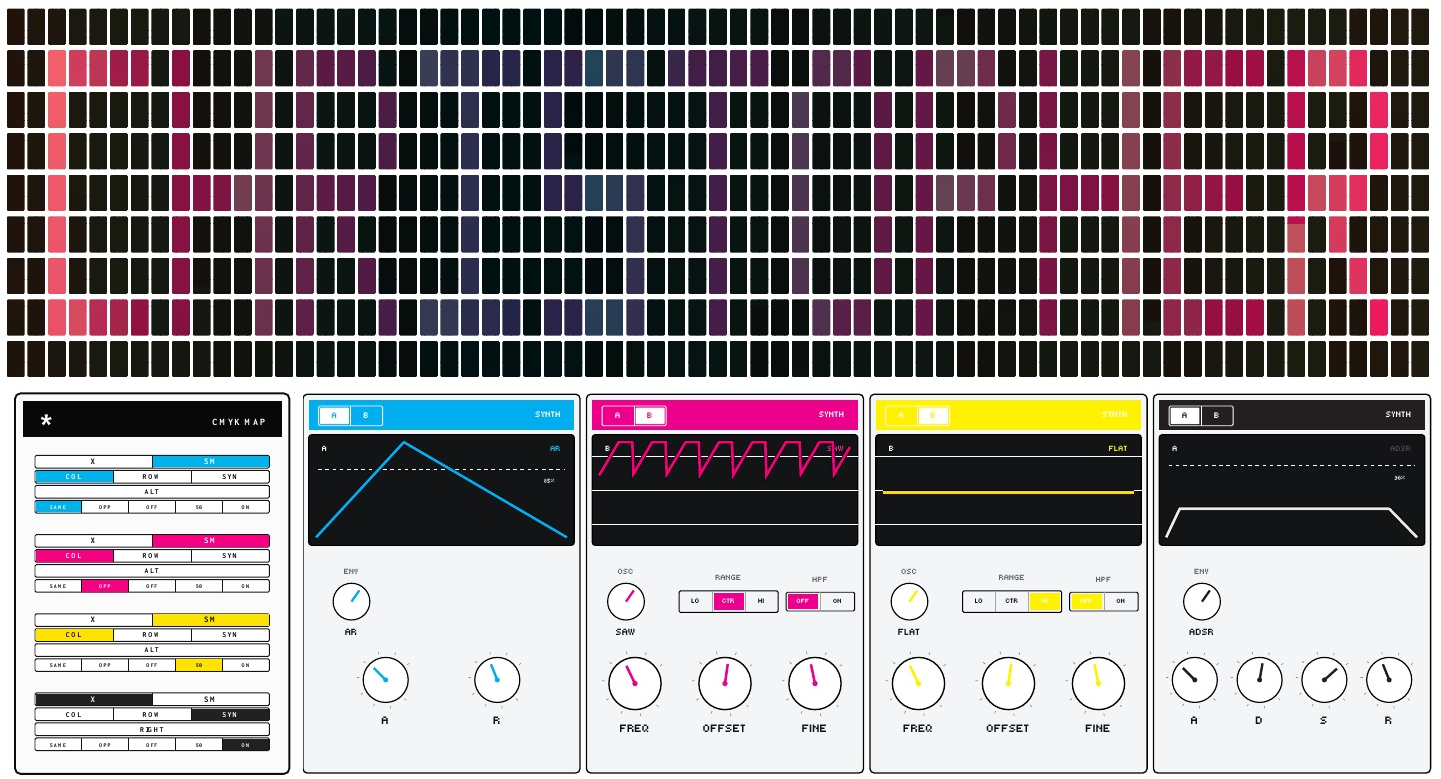Click the black panel Release (R) knob
The image size is (1441, 779).
point(1389,679)
